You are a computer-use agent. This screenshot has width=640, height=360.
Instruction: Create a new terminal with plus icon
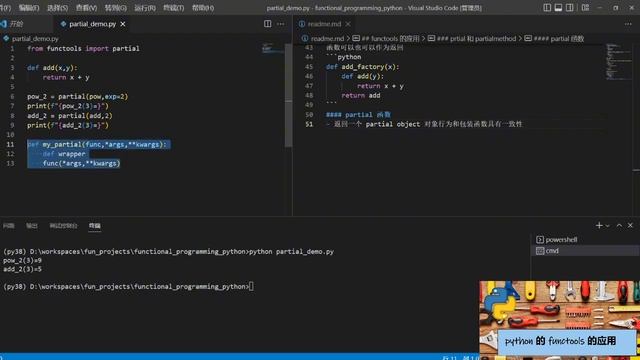click(x=599, y=225)
